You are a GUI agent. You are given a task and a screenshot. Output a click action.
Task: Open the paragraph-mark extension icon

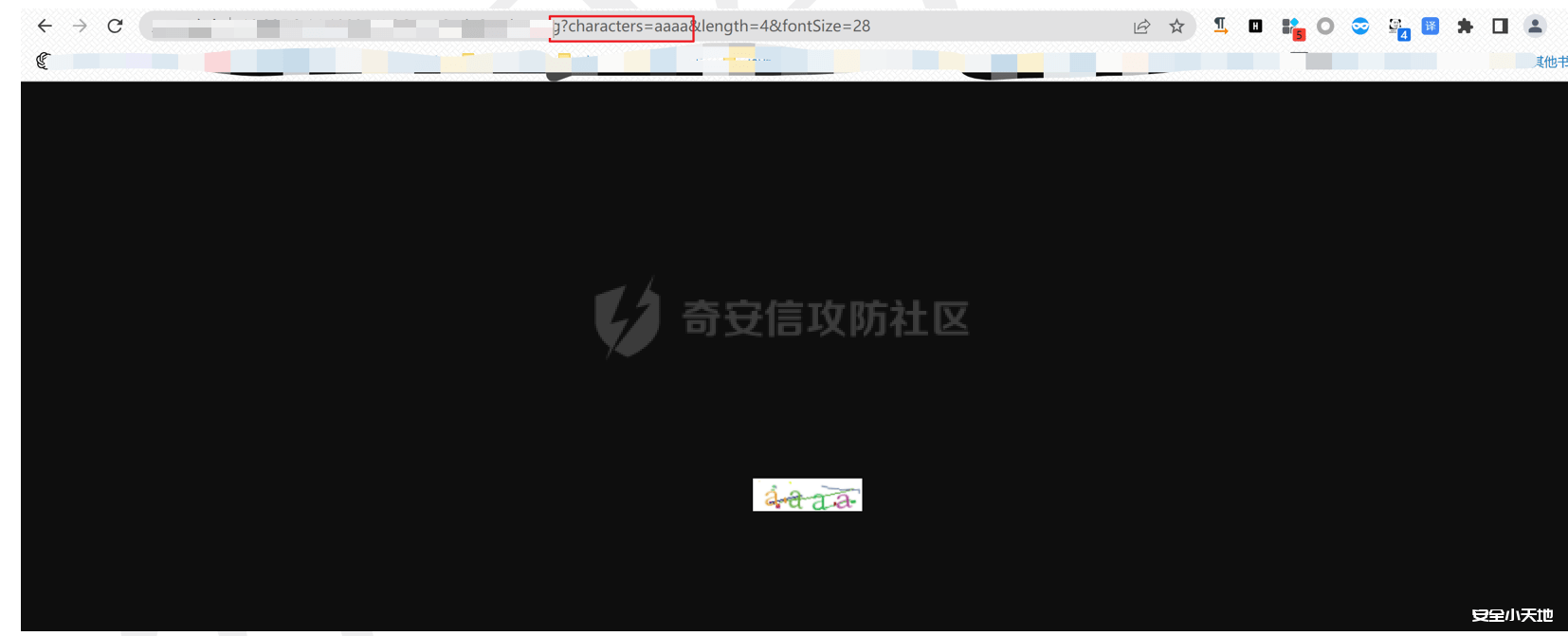pos(1220,27)
